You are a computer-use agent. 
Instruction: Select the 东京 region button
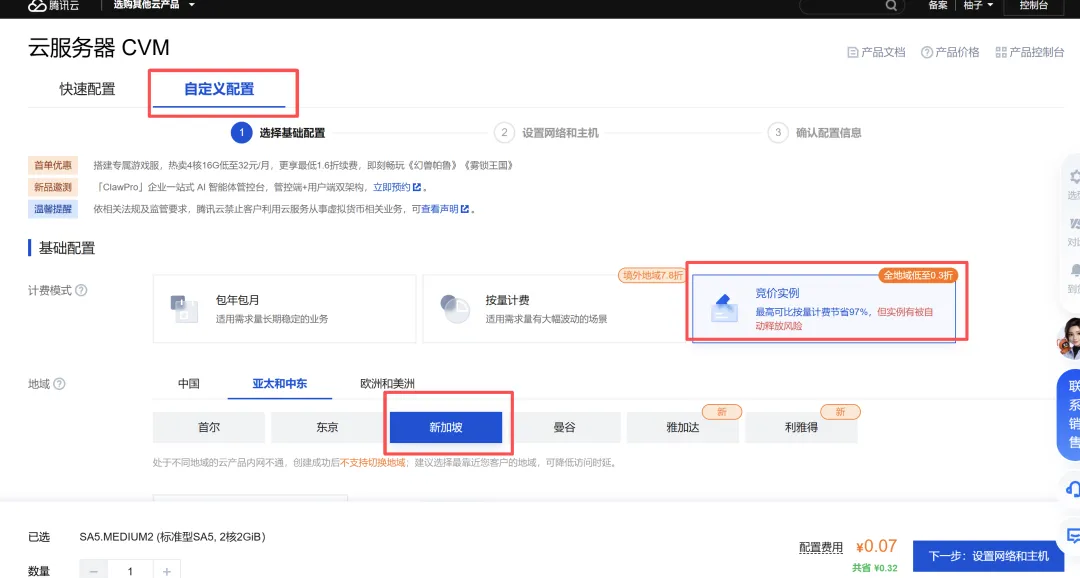click(x=327, y=427)
